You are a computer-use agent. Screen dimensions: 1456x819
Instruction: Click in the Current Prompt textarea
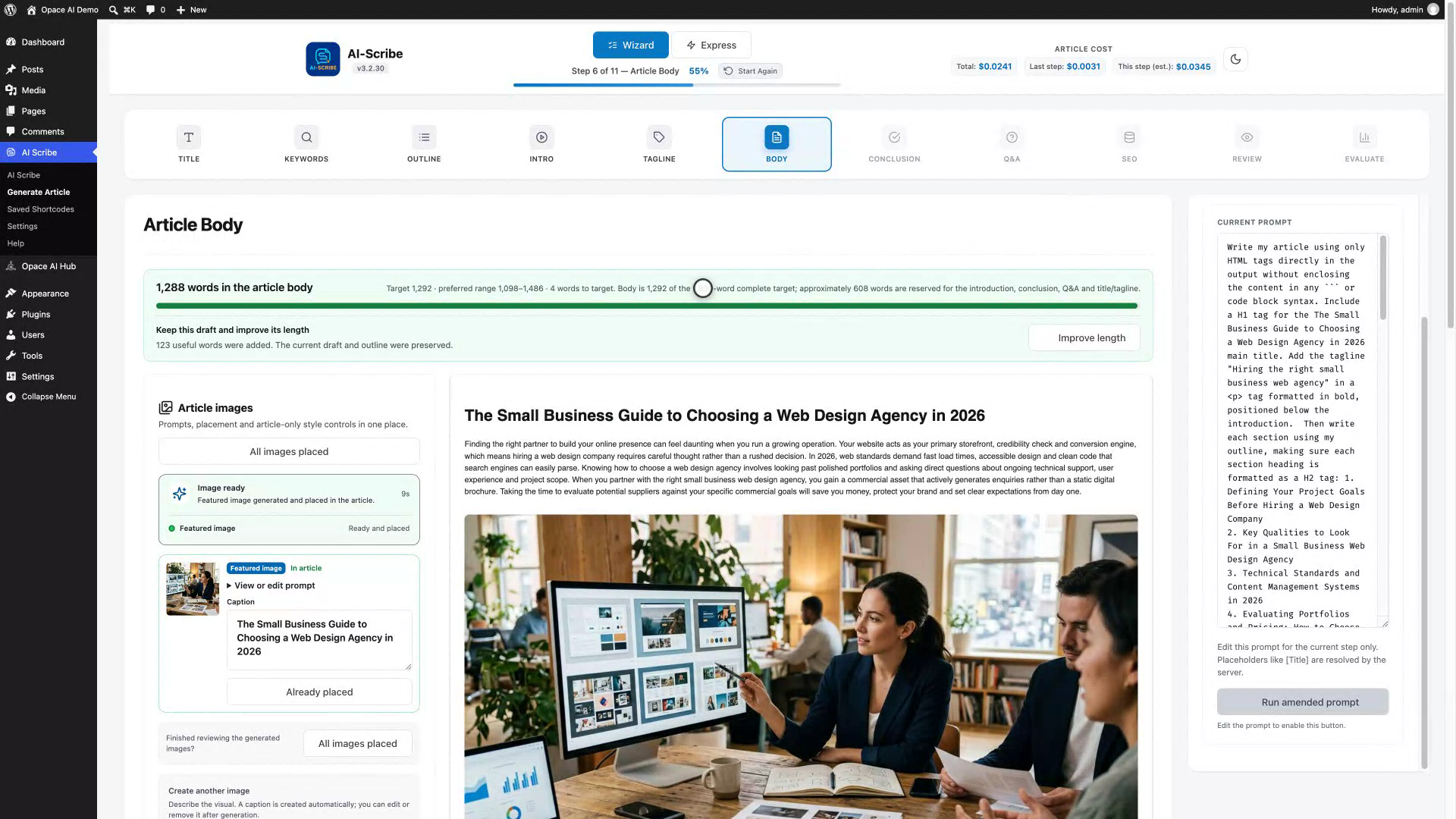coord(1298,431)
